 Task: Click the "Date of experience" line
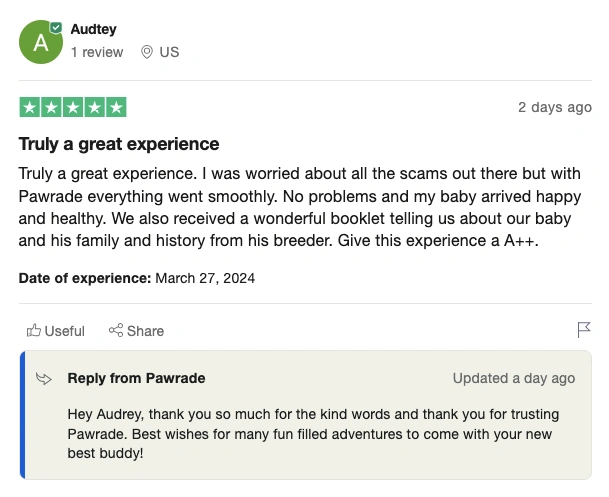coord(137,278)
